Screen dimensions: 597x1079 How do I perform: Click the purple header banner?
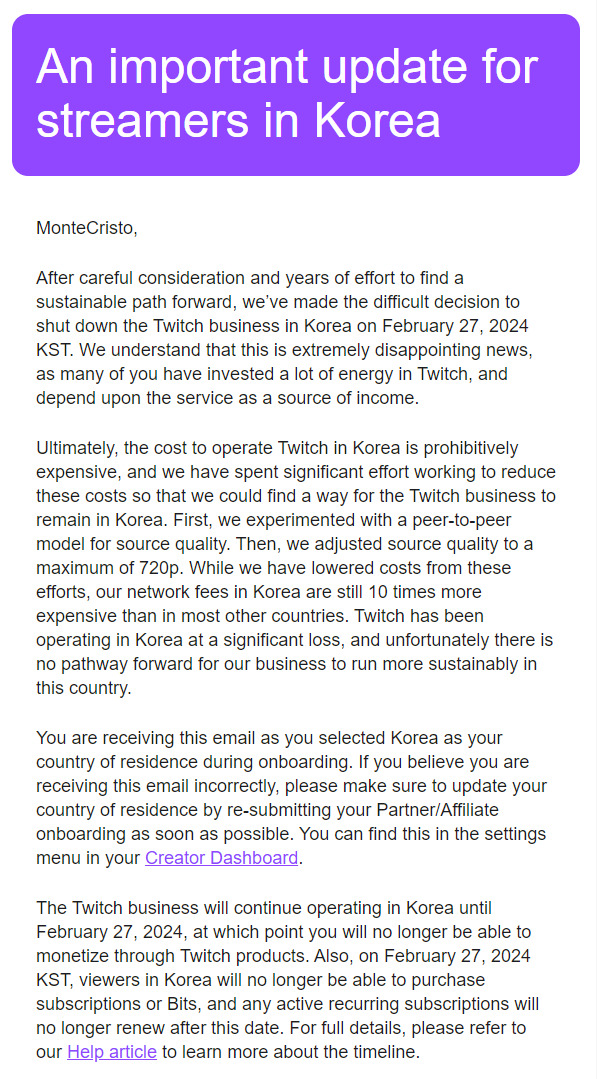coord(296,95)
